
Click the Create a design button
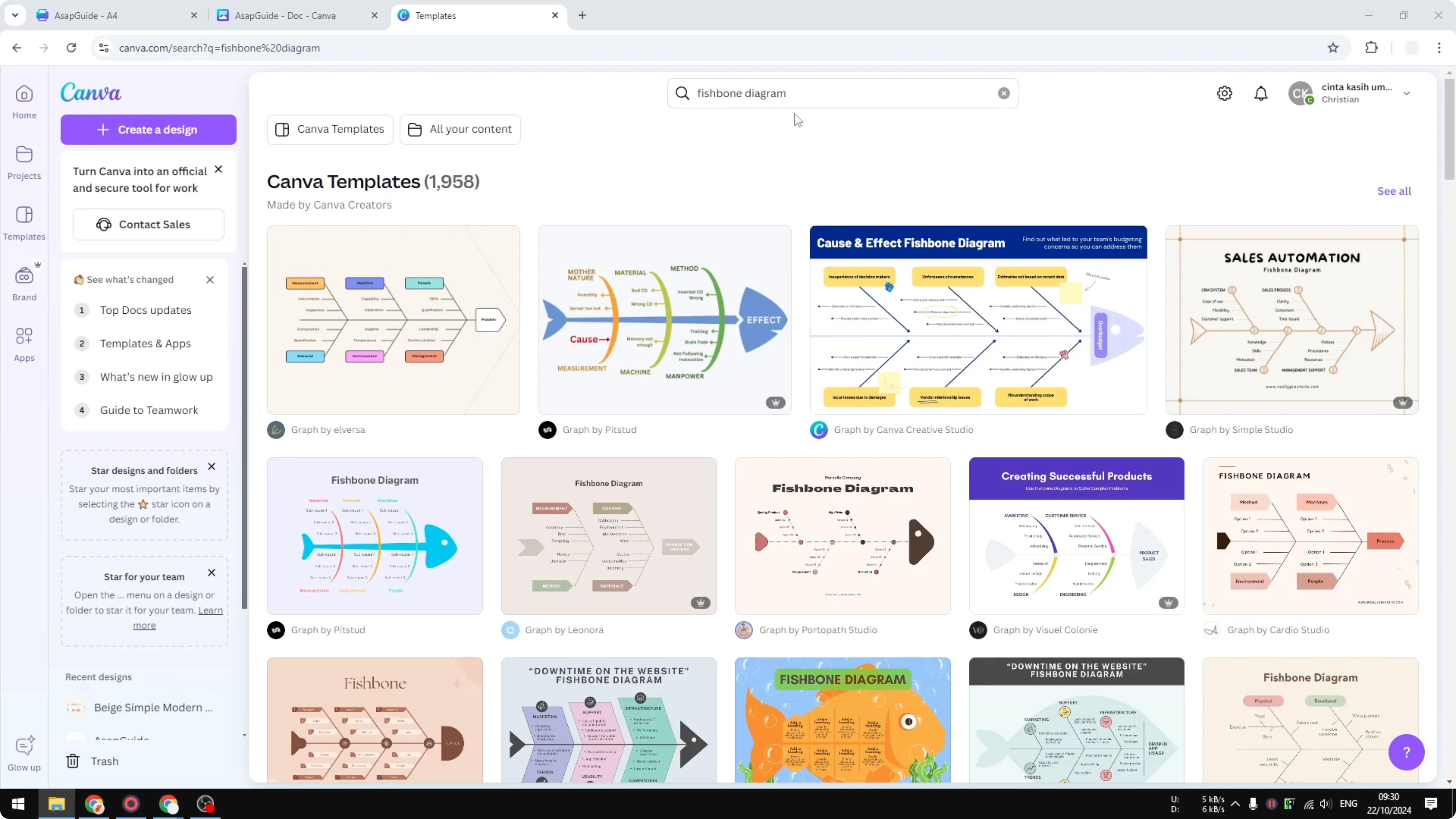click(148, 129)
